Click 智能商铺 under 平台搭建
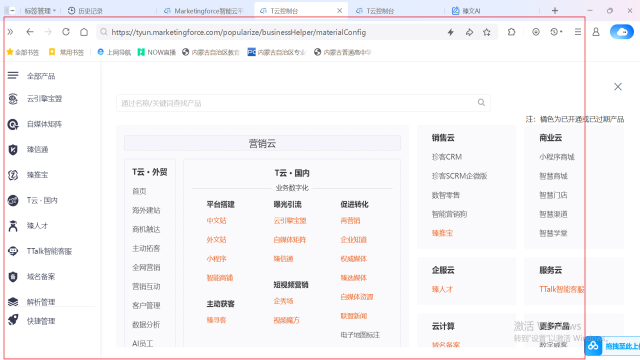640x360 pixels. (220, 278)
